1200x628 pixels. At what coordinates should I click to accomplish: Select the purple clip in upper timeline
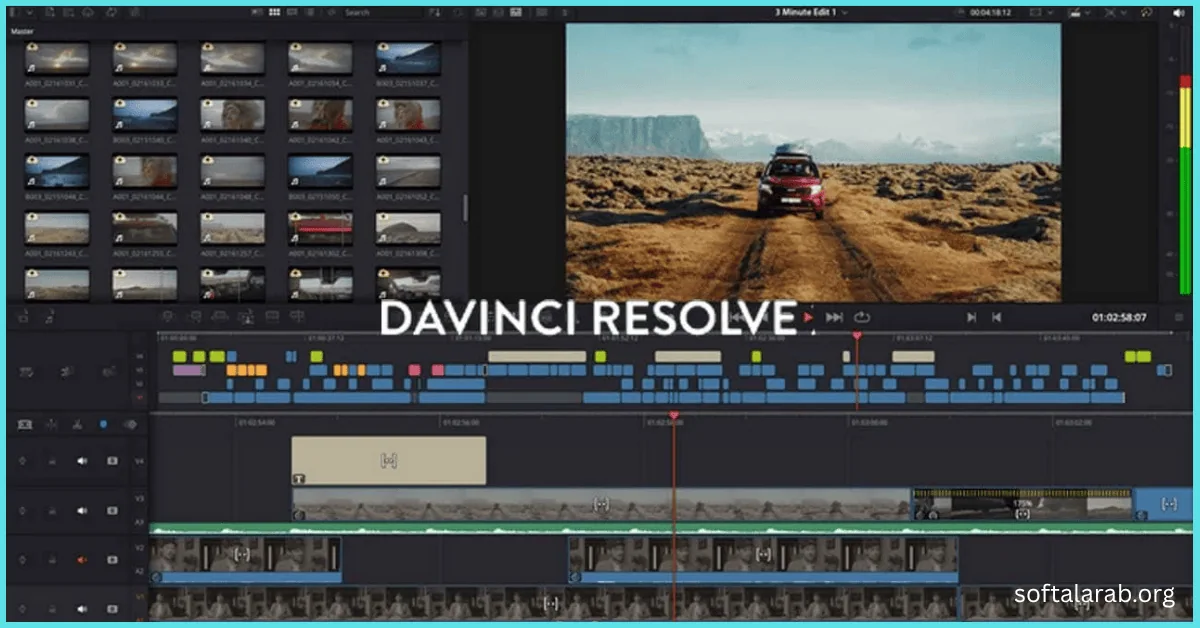tap(187, 370)
